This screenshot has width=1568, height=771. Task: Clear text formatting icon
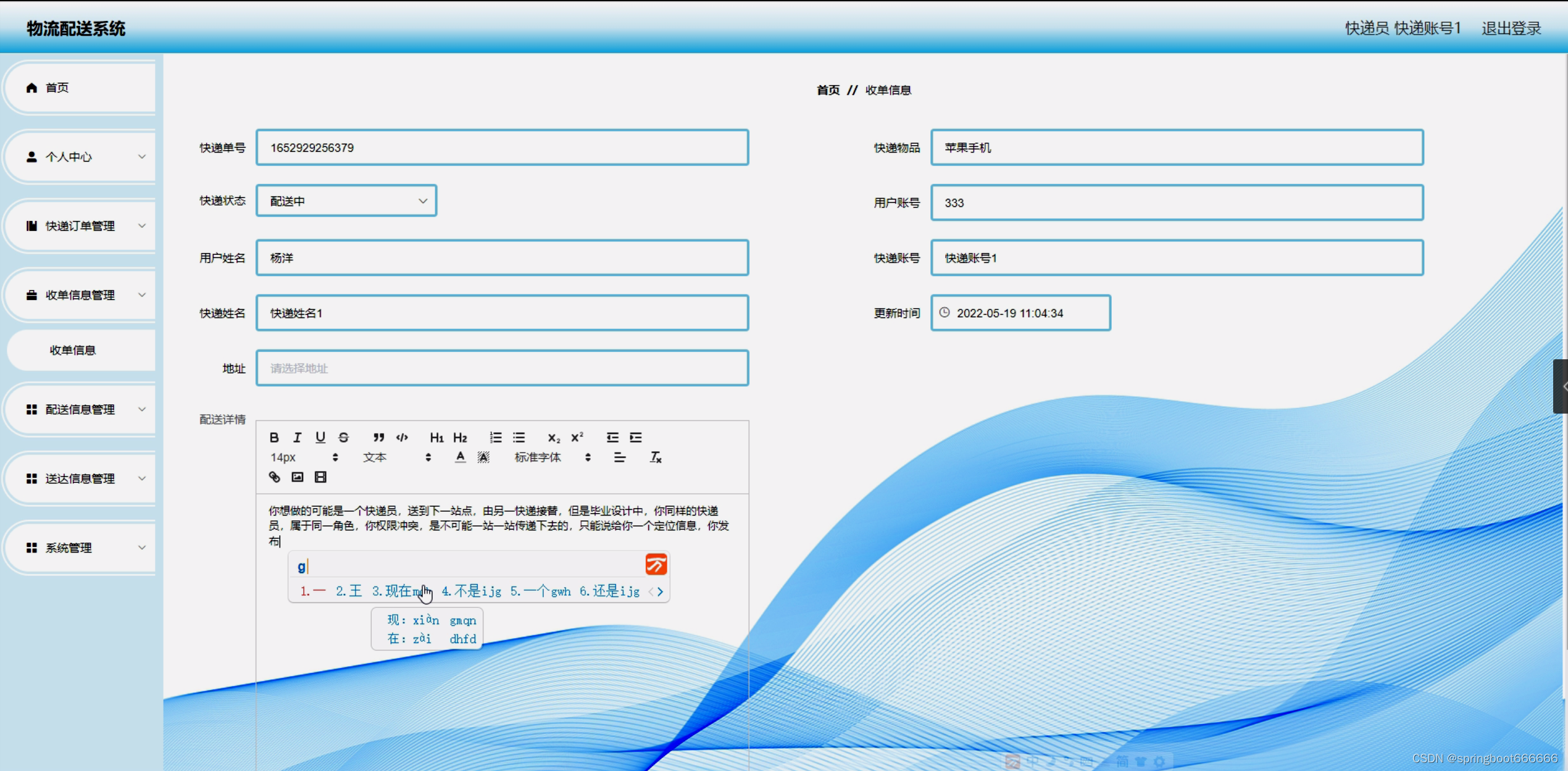click(x=655, y=457)
